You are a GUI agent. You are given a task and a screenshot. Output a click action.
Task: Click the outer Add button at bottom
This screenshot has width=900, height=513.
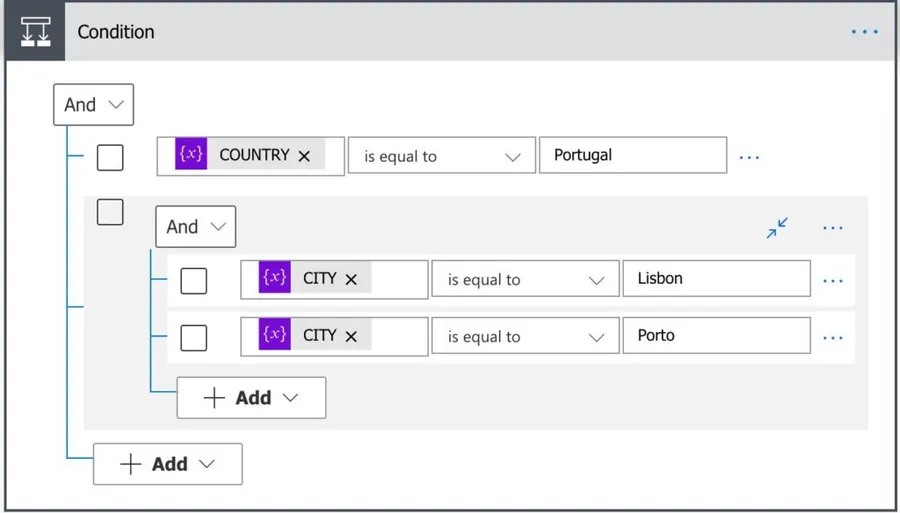point(167,464)
